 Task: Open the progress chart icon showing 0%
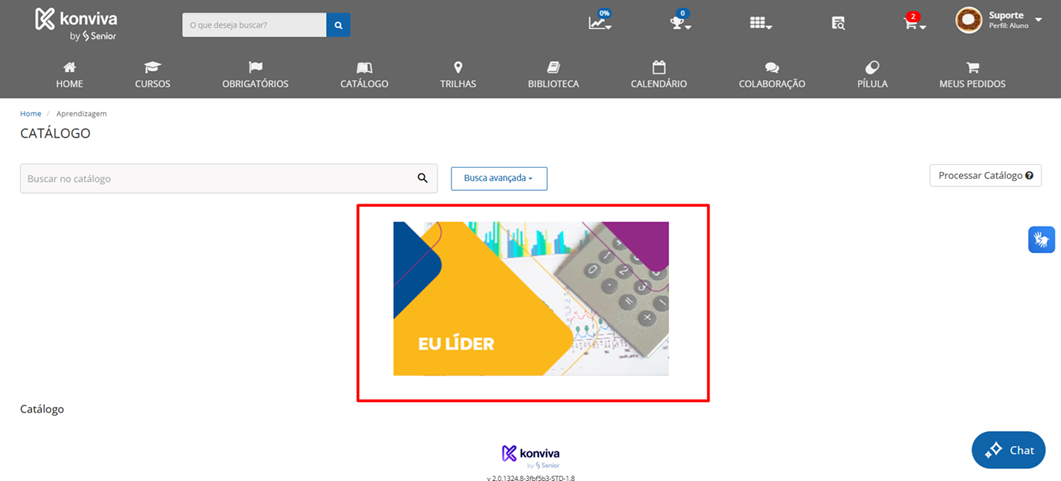coord(600,21)
